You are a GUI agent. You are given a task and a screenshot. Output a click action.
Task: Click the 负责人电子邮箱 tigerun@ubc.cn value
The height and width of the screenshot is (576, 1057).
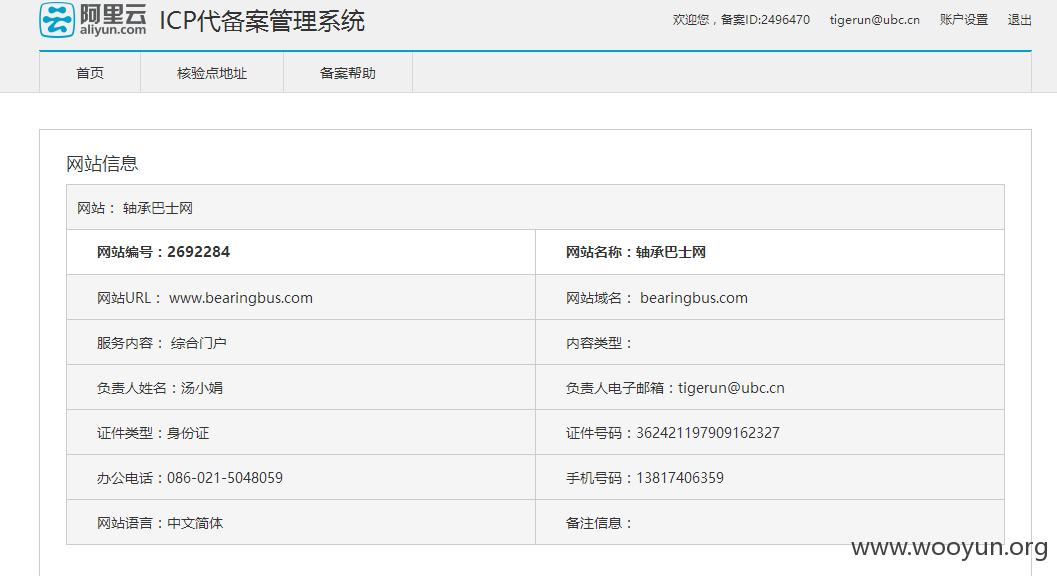[x=731, y=388]
